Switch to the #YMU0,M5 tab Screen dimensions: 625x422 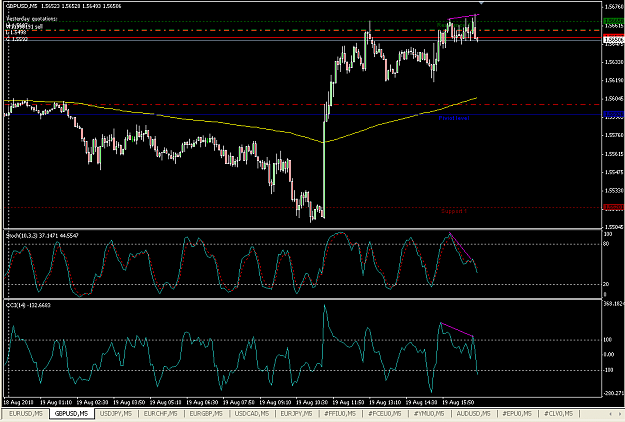(x=429, y=414)
